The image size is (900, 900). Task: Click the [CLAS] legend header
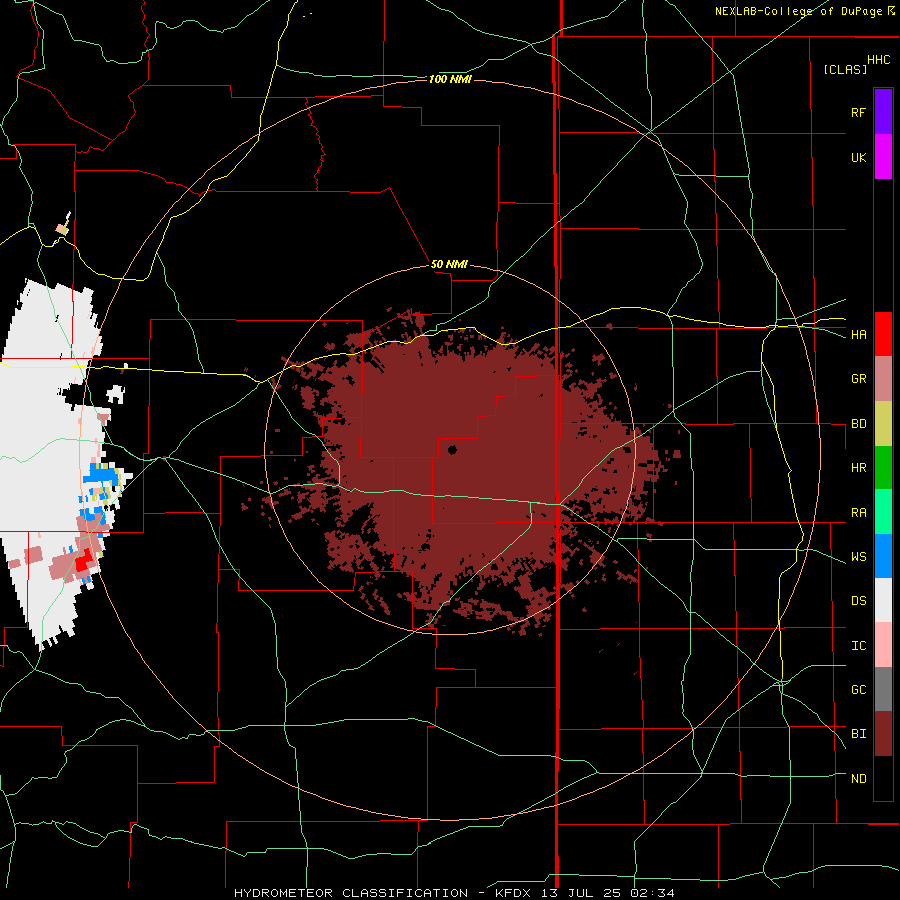844,69
